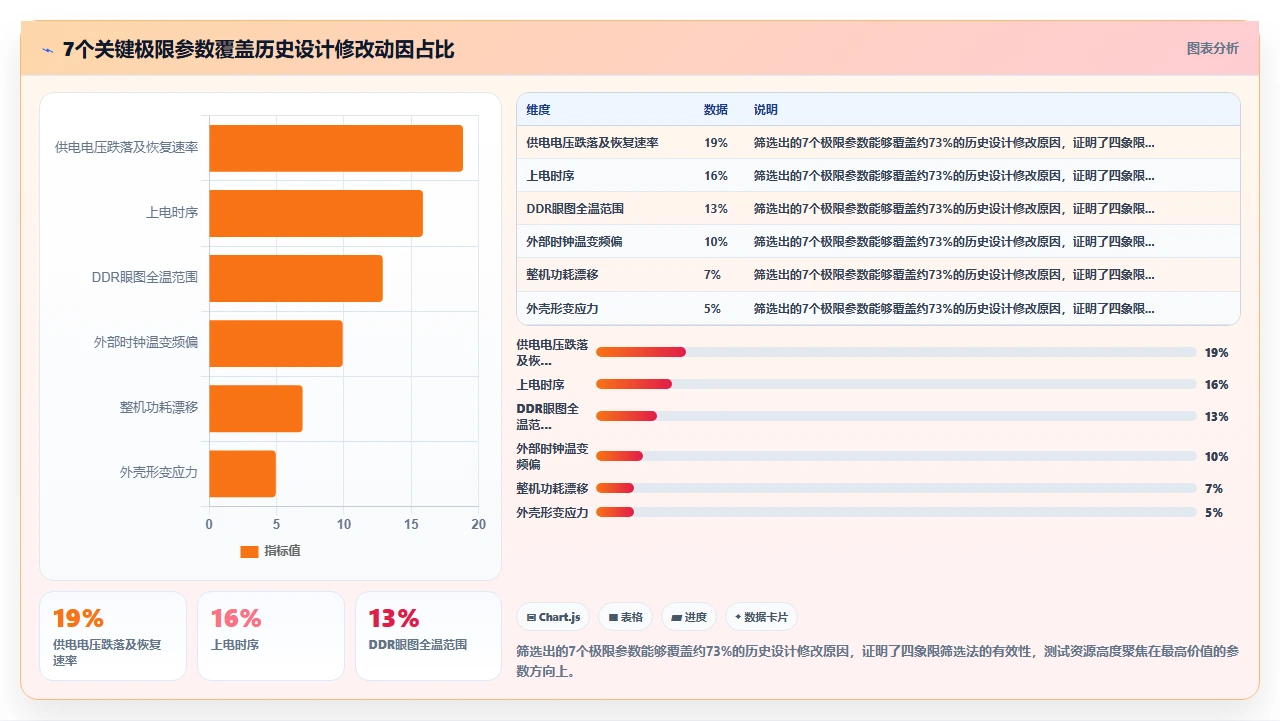Viewport: 1280px width, 721px height.
Task: Click the 图表分析 label in header
Action: point(1212,48)
